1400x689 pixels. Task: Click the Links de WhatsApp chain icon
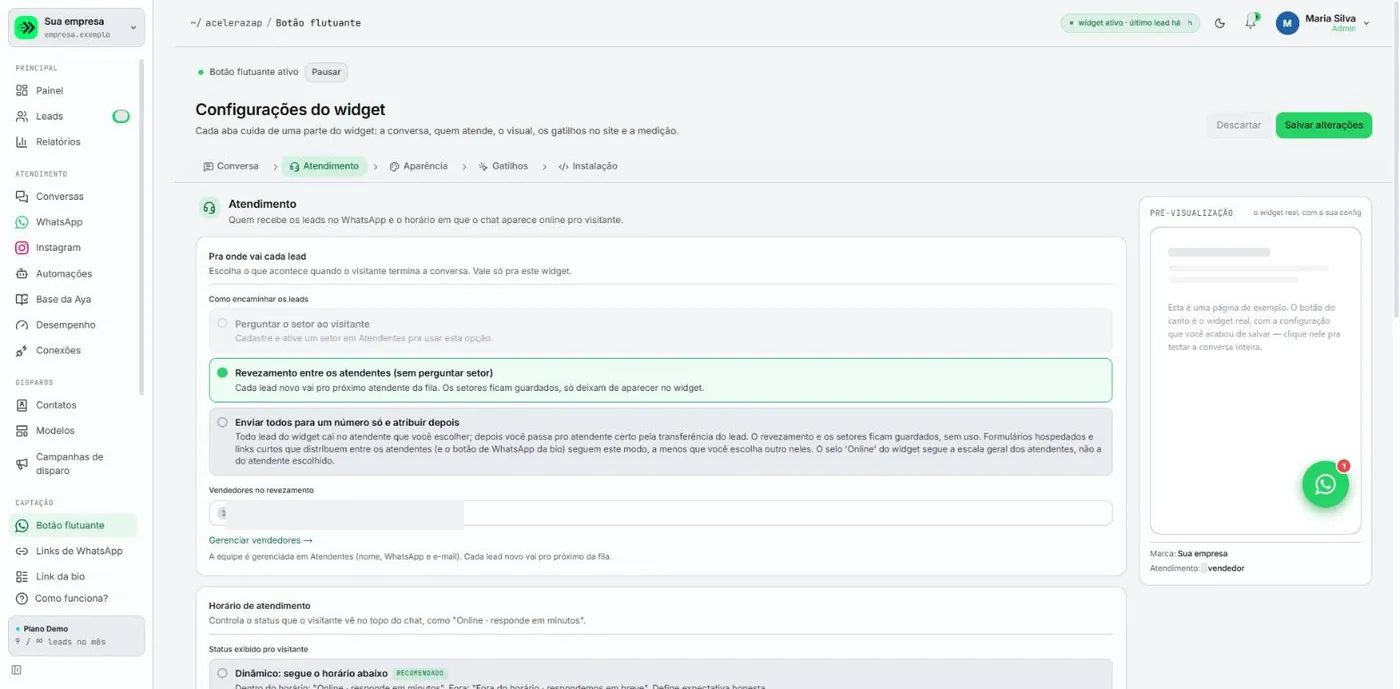22,551
